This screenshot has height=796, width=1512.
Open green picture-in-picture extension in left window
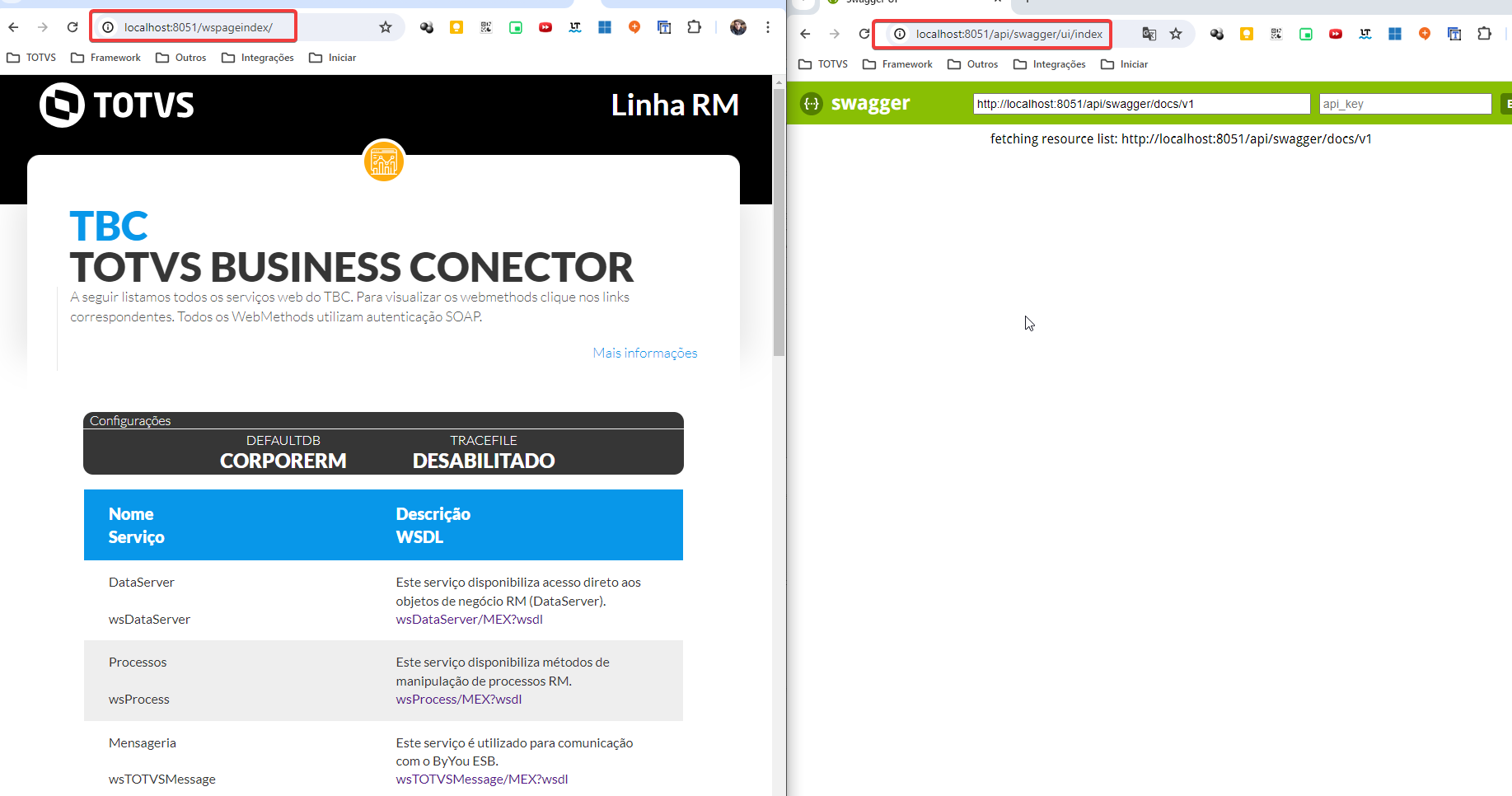tap(516, 27)
